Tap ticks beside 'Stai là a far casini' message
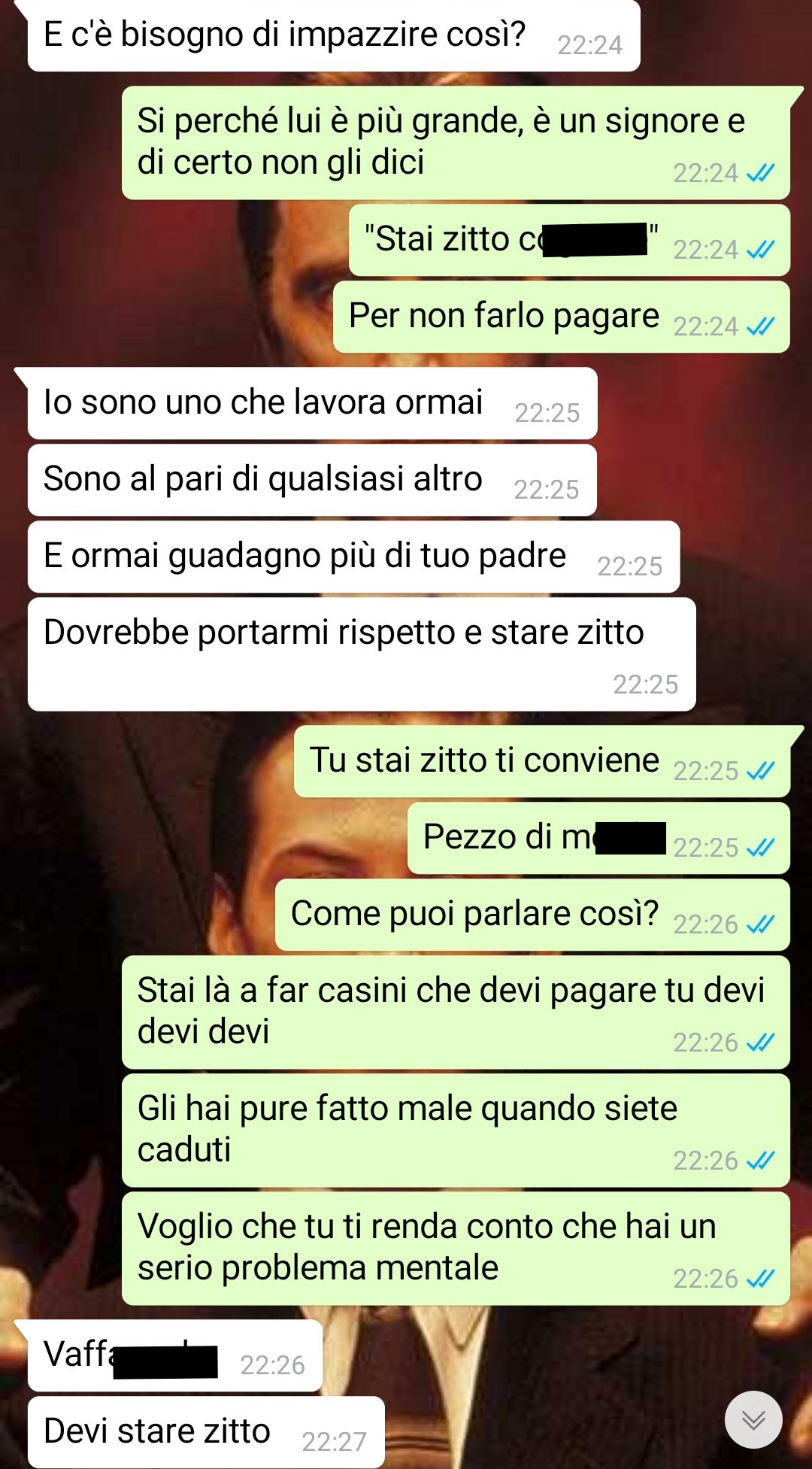Screen dimensions: 812x1469 pyautogui.click(x=760, y=1042)
